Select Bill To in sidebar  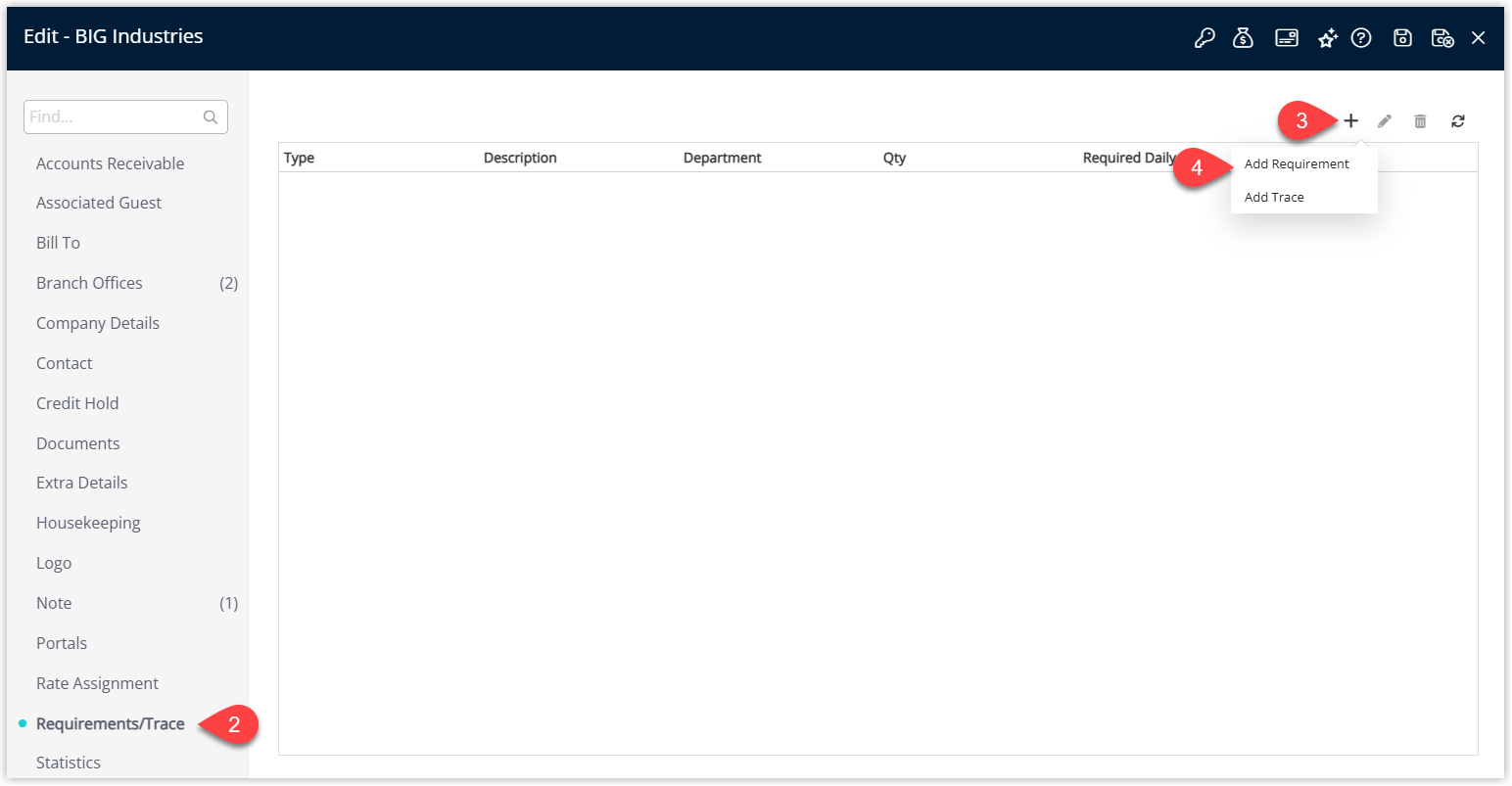pyautogui.click(x=58, y=243)
